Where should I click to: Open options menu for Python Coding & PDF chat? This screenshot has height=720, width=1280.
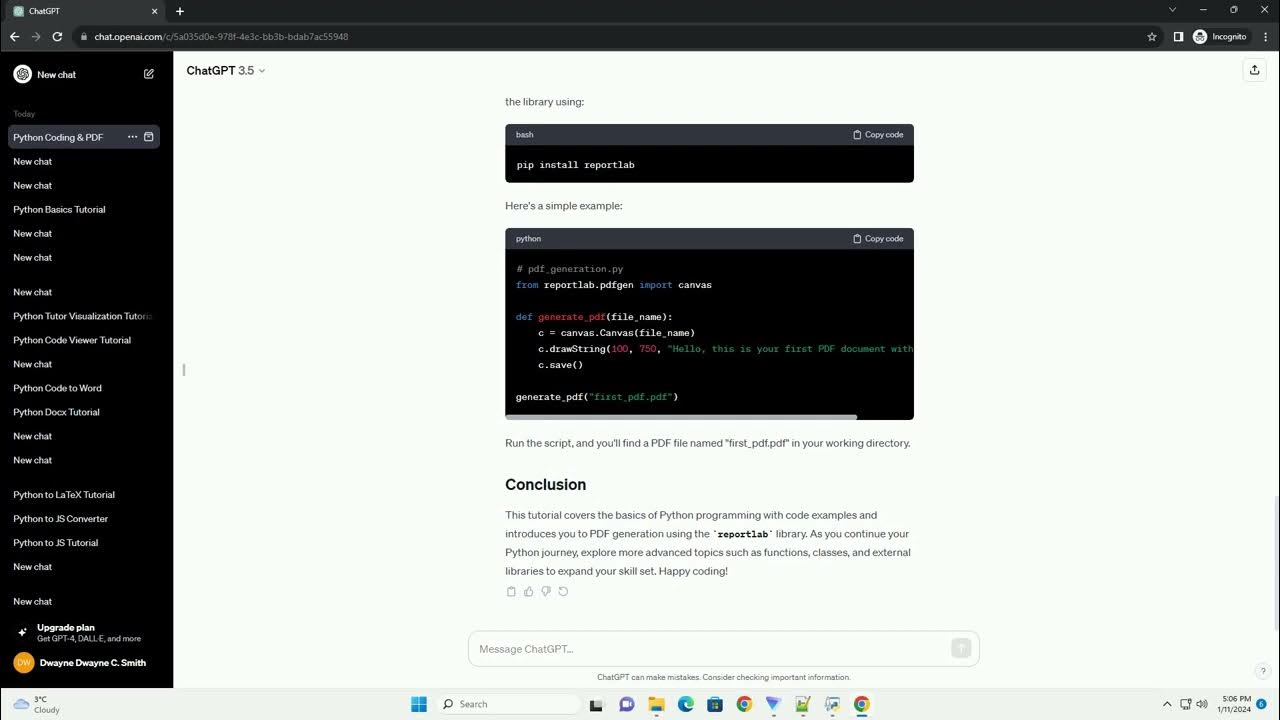tap(132, 137)
